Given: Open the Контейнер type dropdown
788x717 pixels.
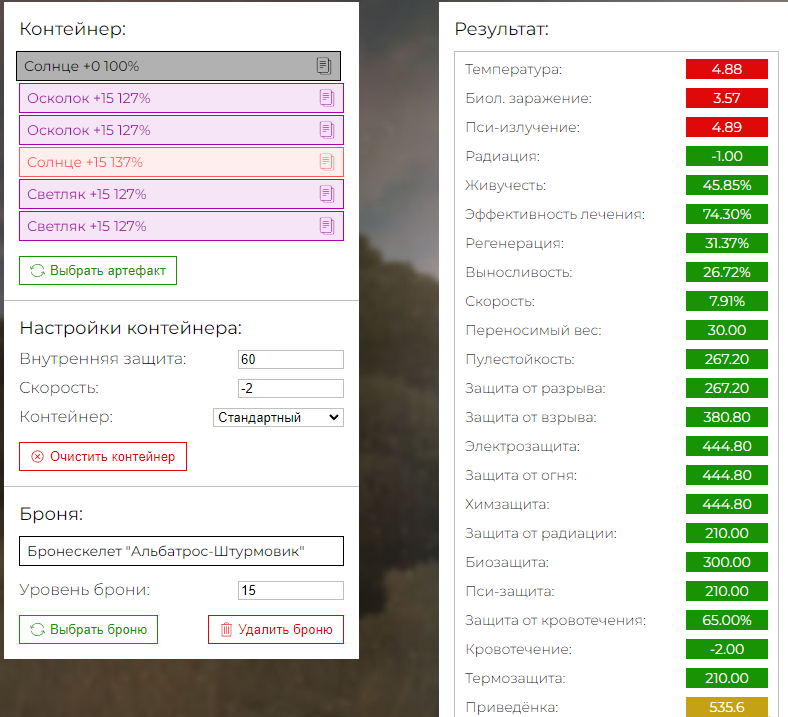Looking at the screenshot, I should pos(278,418).
